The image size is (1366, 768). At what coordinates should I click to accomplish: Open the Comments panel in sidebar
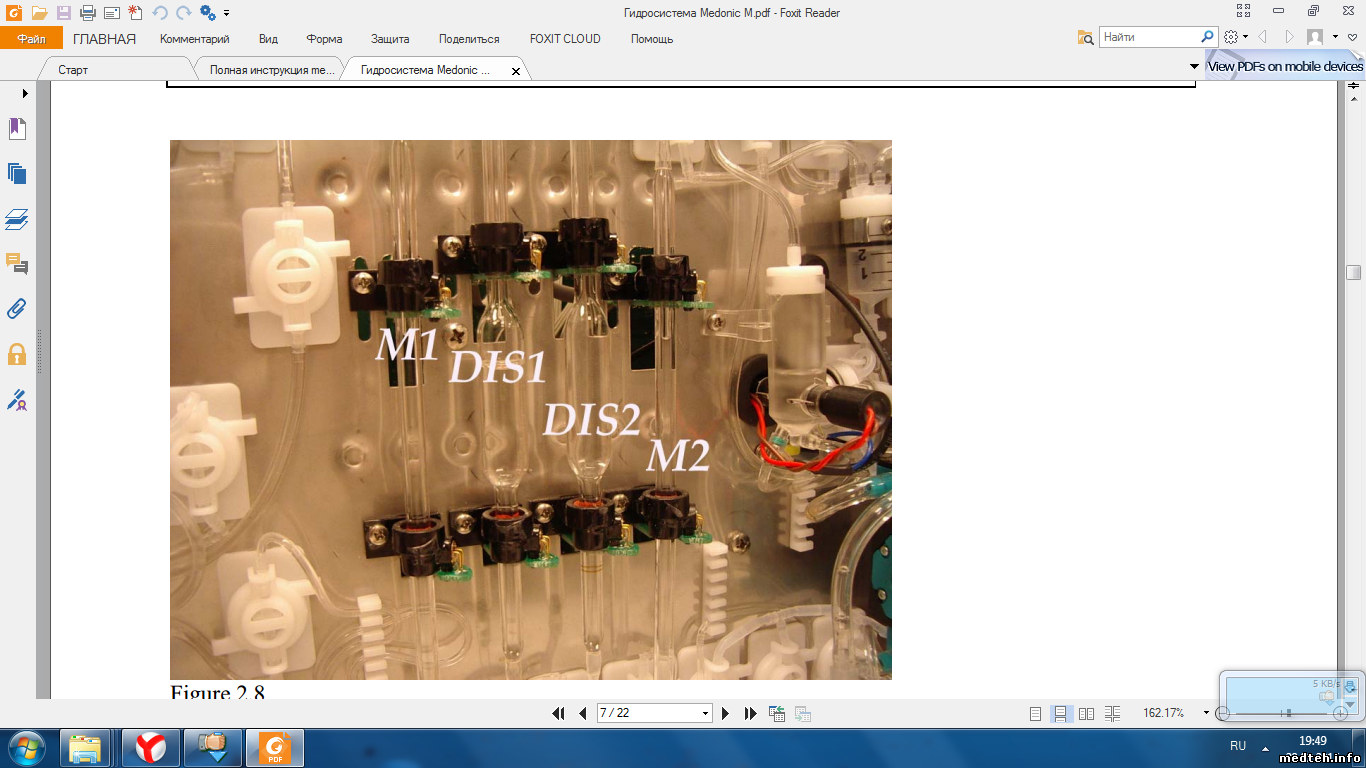coord(17,264)
